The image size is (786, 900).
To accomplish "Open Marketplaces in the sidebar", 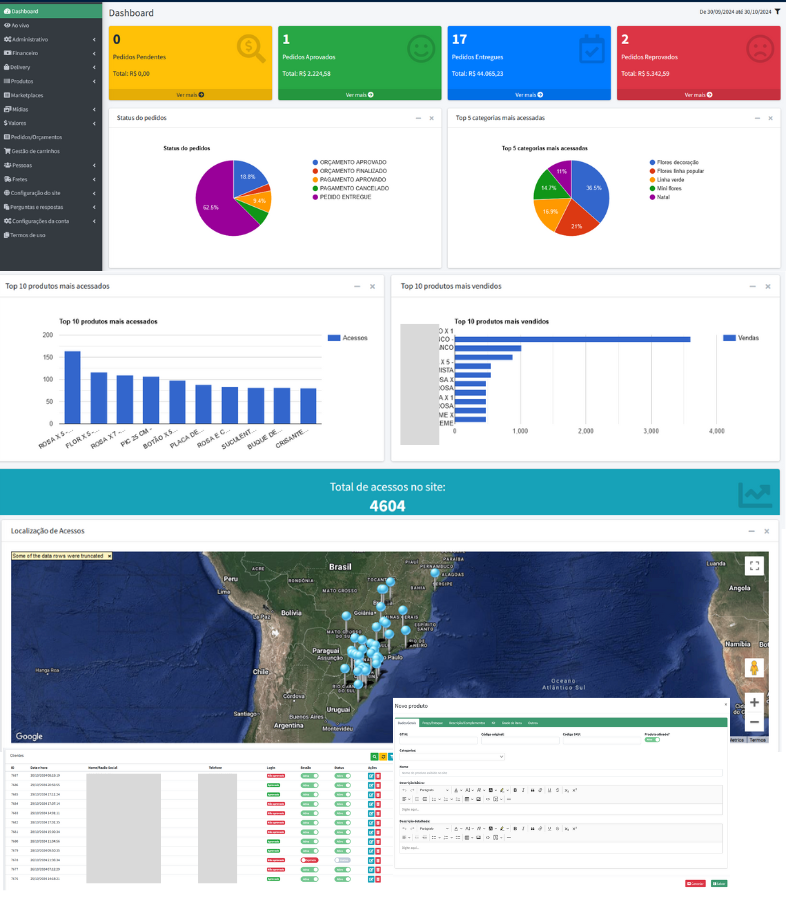I will (x=30, y=94).
